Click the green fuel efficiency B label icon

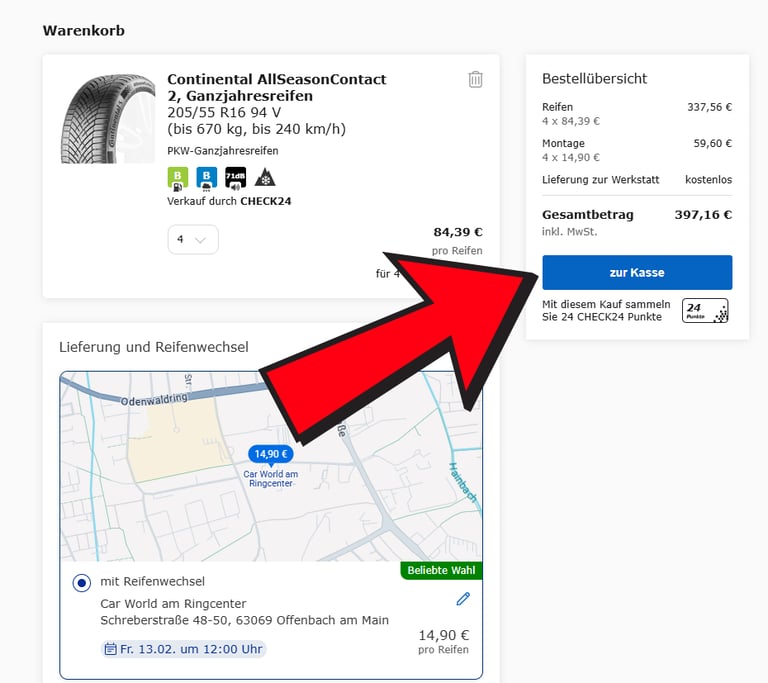(x=178, y=178)
